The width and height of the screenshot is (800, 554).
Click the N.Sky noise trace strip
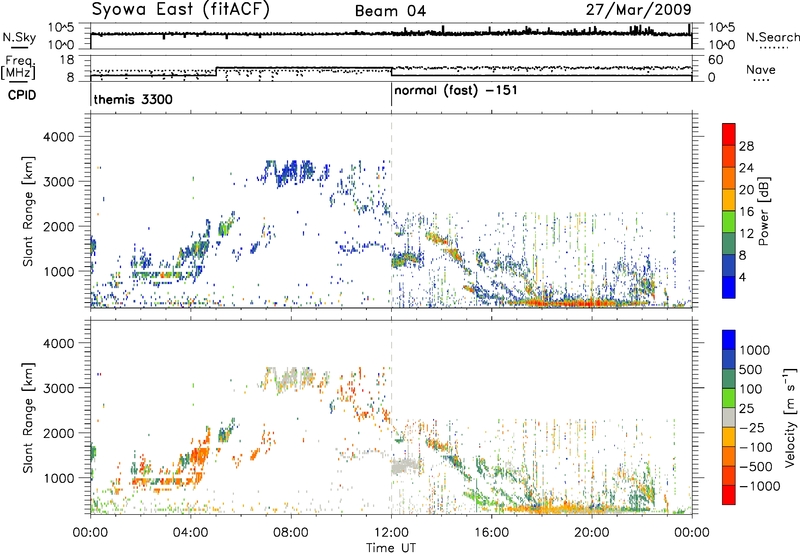391,36
